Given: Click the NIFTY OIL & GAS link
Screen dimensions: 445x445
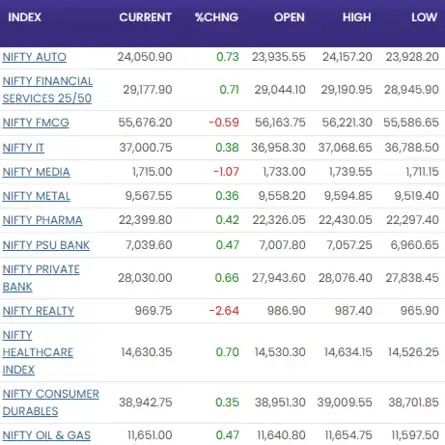Looking at the screenshot, I should coord(46,435).
